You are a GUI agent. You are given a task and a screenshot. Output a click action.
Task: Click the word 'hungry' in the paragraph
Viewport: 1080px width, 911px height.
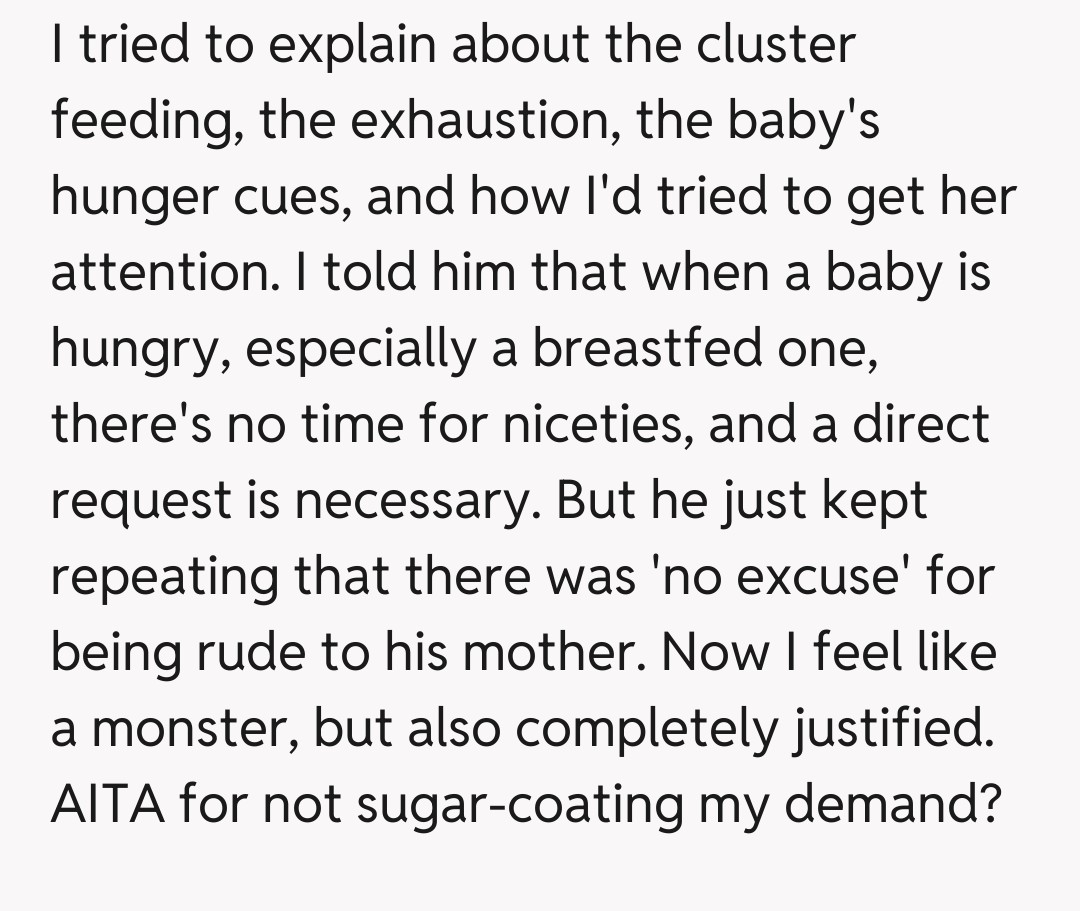point(137,349)
